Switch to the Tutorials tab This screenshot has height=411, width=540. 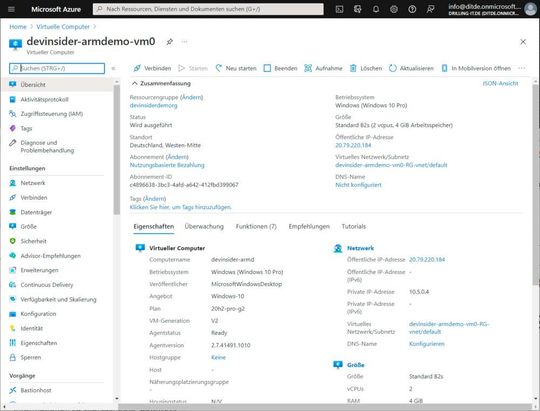tap(354, 227)
